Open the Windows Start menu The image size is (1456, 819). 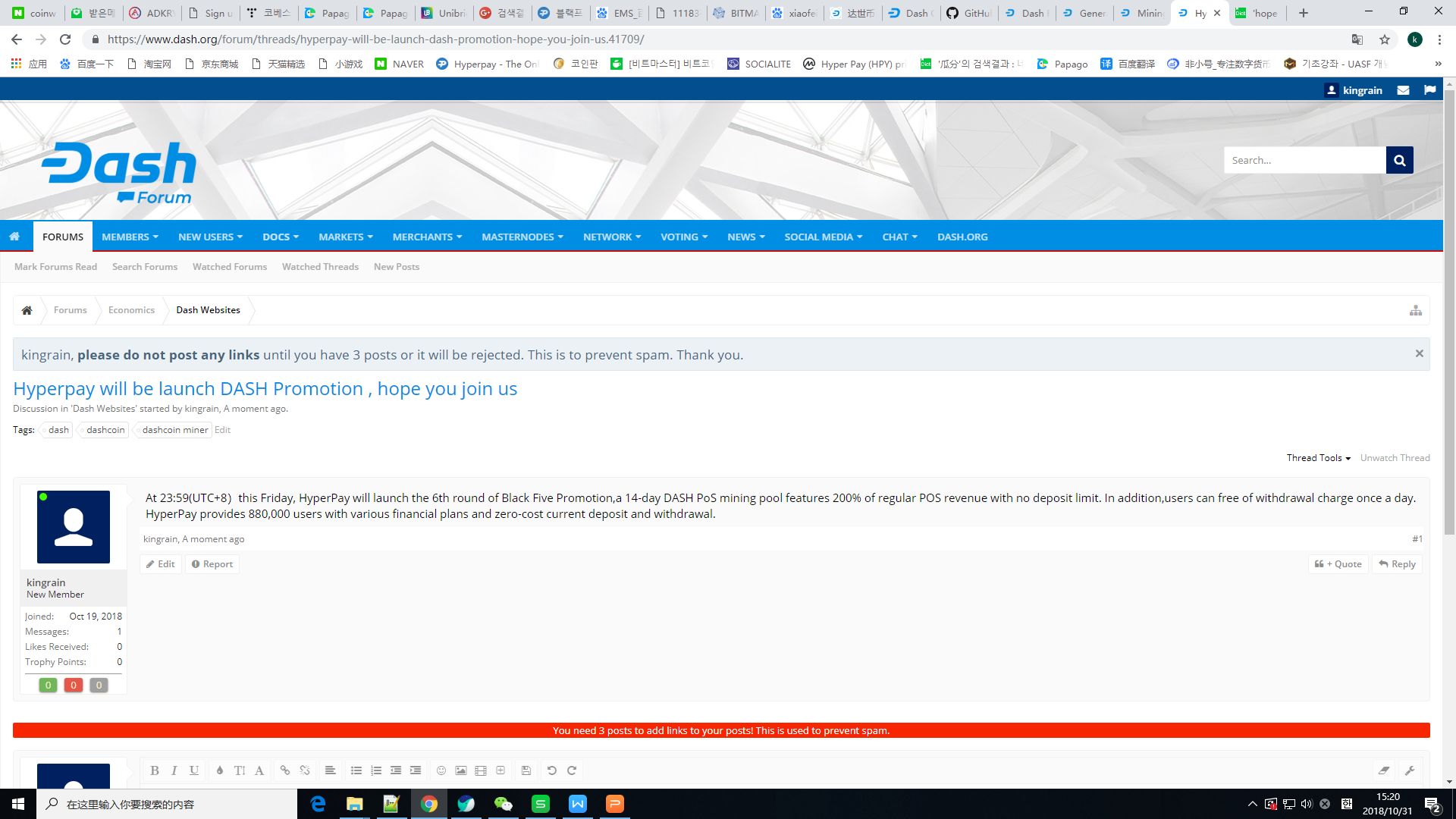tap(18, 804)
